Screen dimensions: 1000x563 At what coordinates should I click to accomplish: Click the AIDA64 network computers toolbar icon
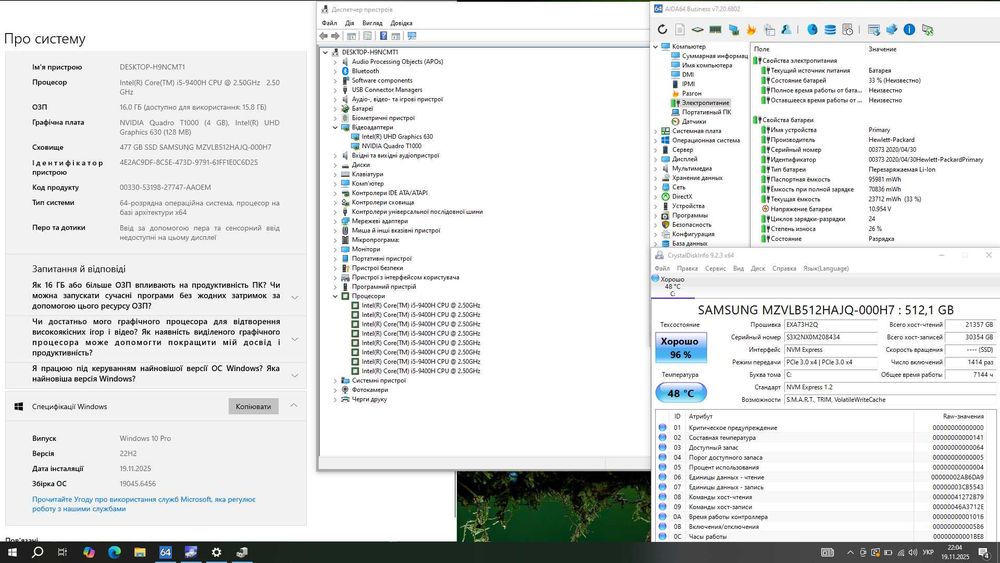click(x=733, y=29)
